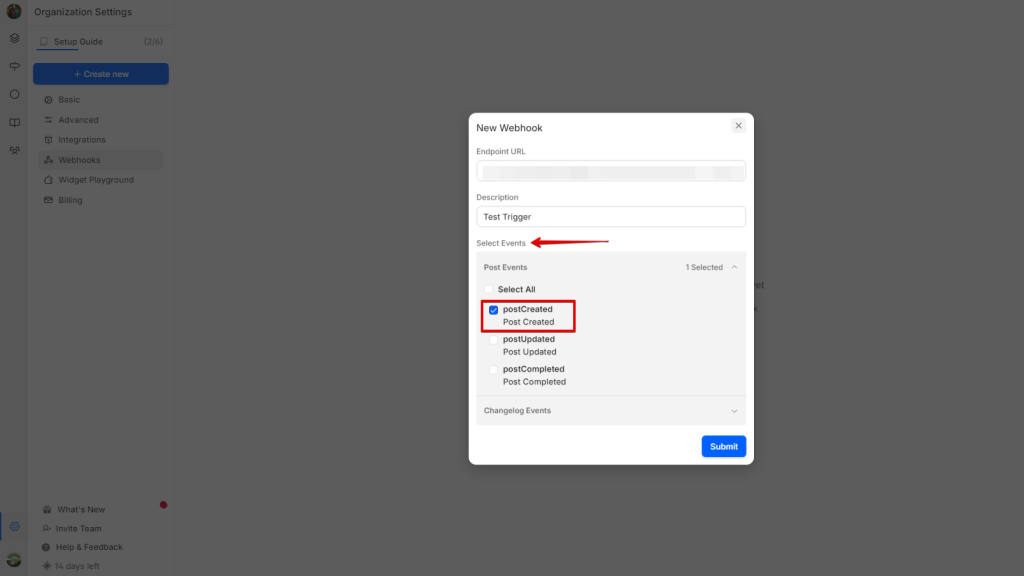This screenshot has width=1024, height=576.
Task: Click the open book icon in left rail
Action: coord(14,122)
